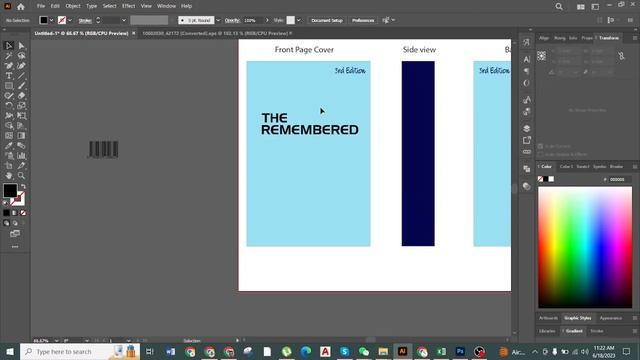Open Photoshop from the taskbar
This screenshot has width=640, height=360.
(460, 351)
